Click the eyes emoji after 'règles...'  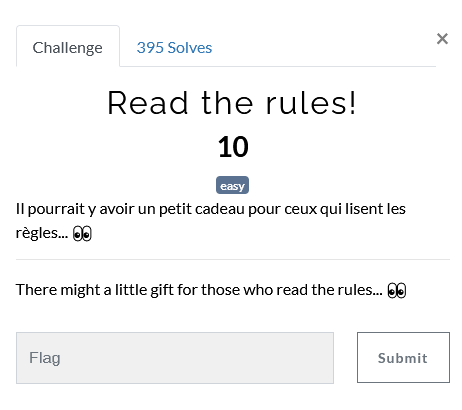point(82,233)
